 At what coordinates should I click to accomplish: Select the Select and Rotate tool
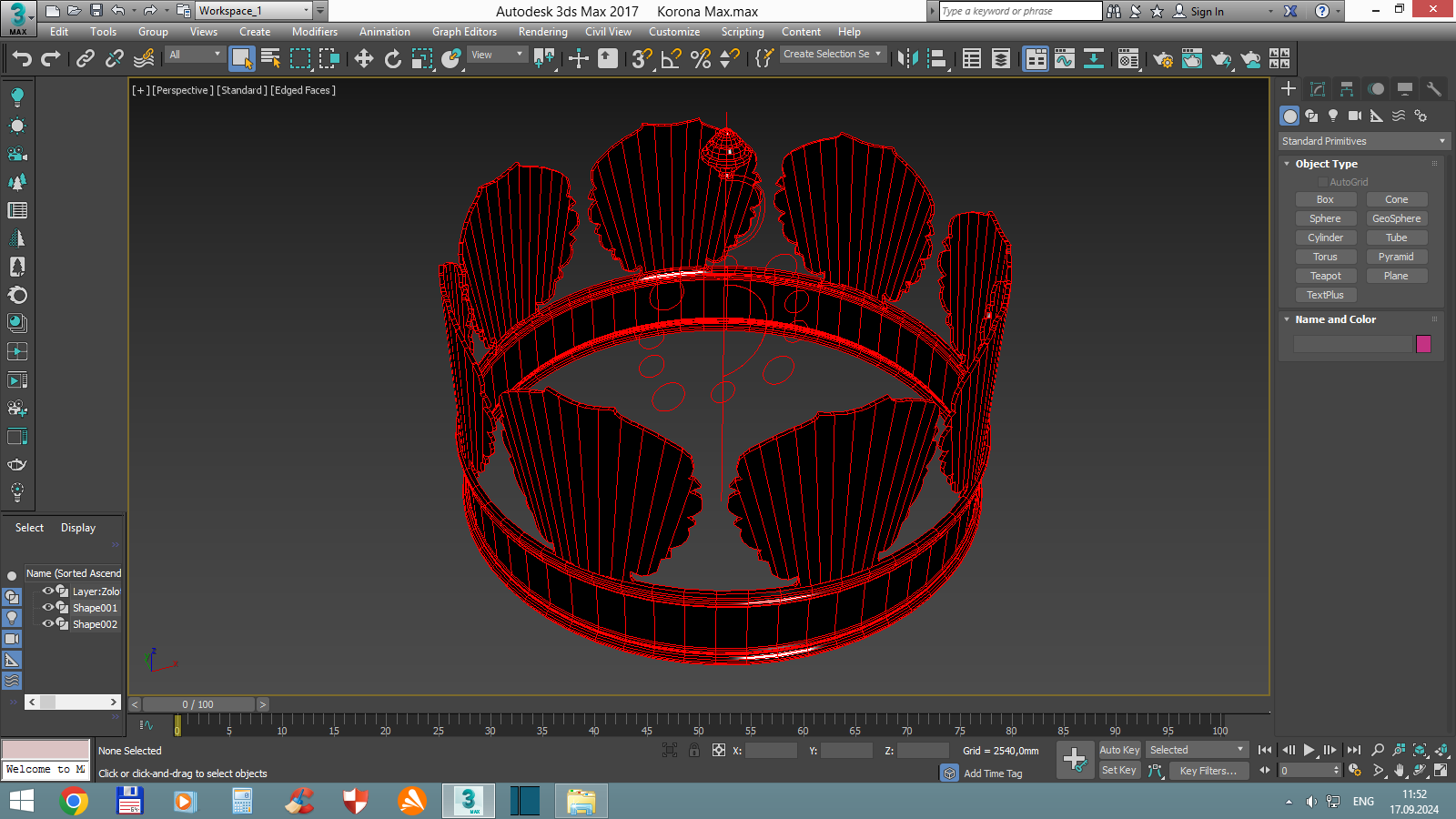tap(392, 59)
